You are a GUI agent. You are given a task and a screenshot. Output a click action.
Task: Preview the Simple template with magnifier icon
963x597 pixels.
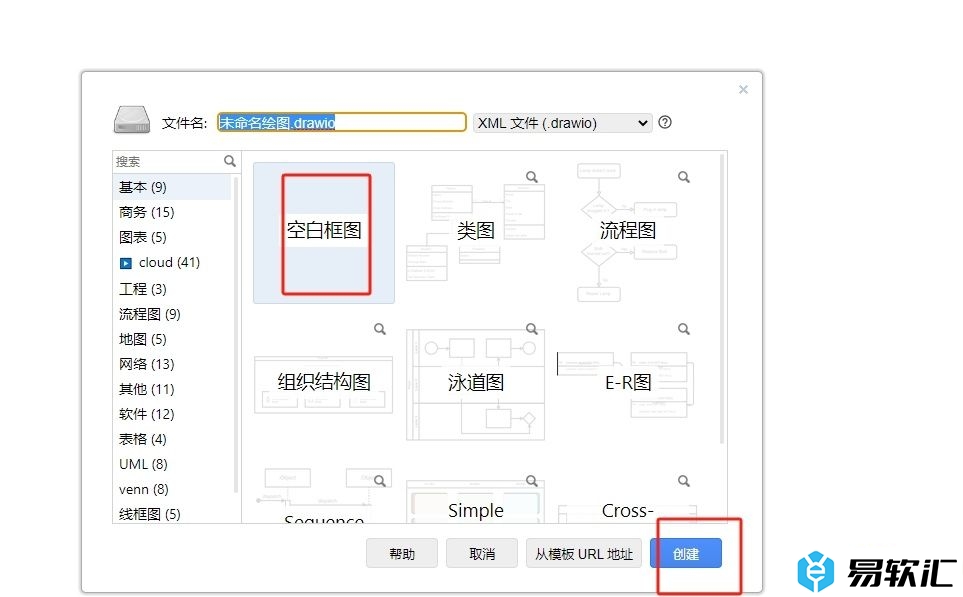tap(532, 481)
